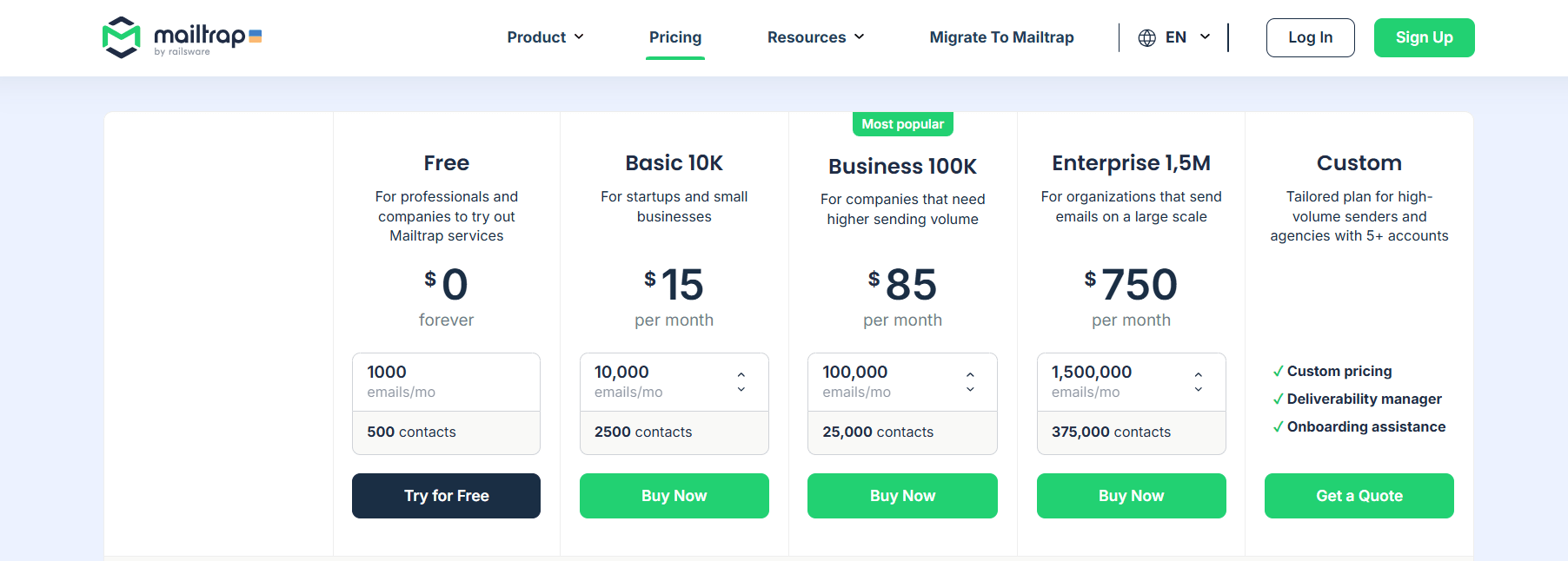Click 2500 contacts text
This screenshot has width=1568, height=561.
pyautogui.click(x=643, y=432)
